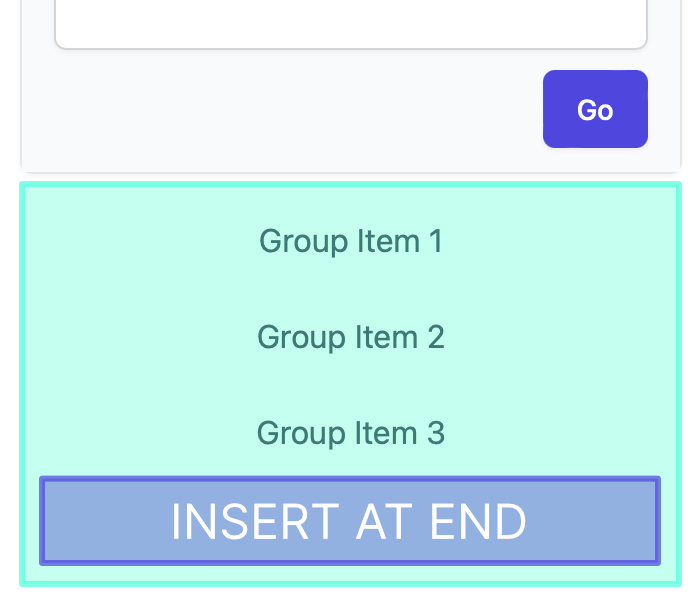Click the teal group container border

pos(350,184)
